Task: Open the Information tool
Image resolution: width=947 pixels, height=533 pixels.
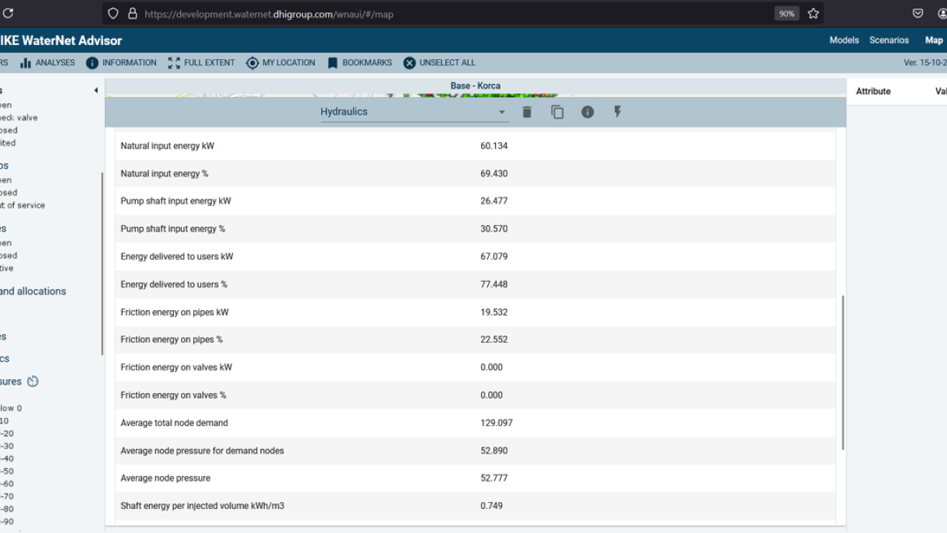Action: 121,63
